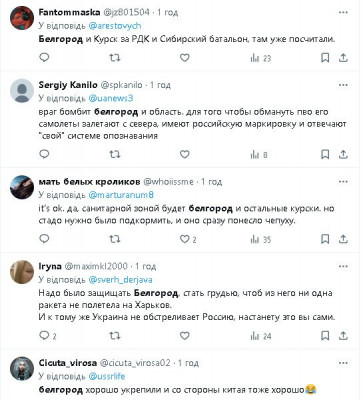Image resolution: width=363 pixels, height=400 pixels.
Task: View analytics showing 23 views
Action: tap(261, 58)
